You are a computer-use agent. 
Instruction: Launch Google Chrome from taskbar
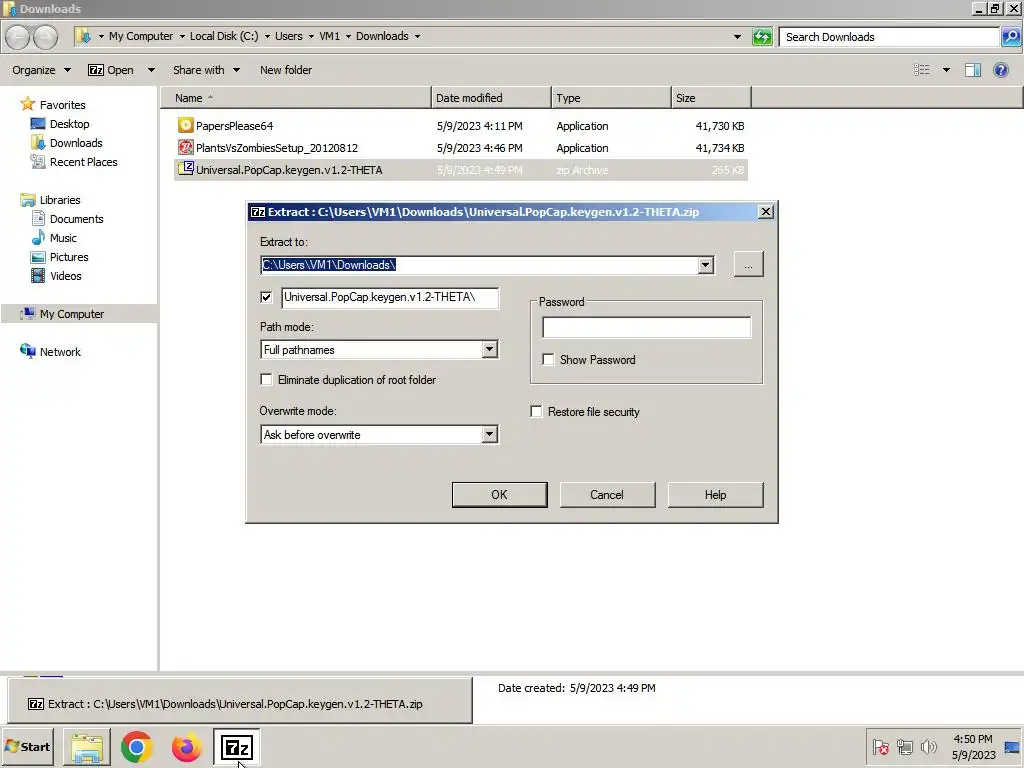click(136, 747)
